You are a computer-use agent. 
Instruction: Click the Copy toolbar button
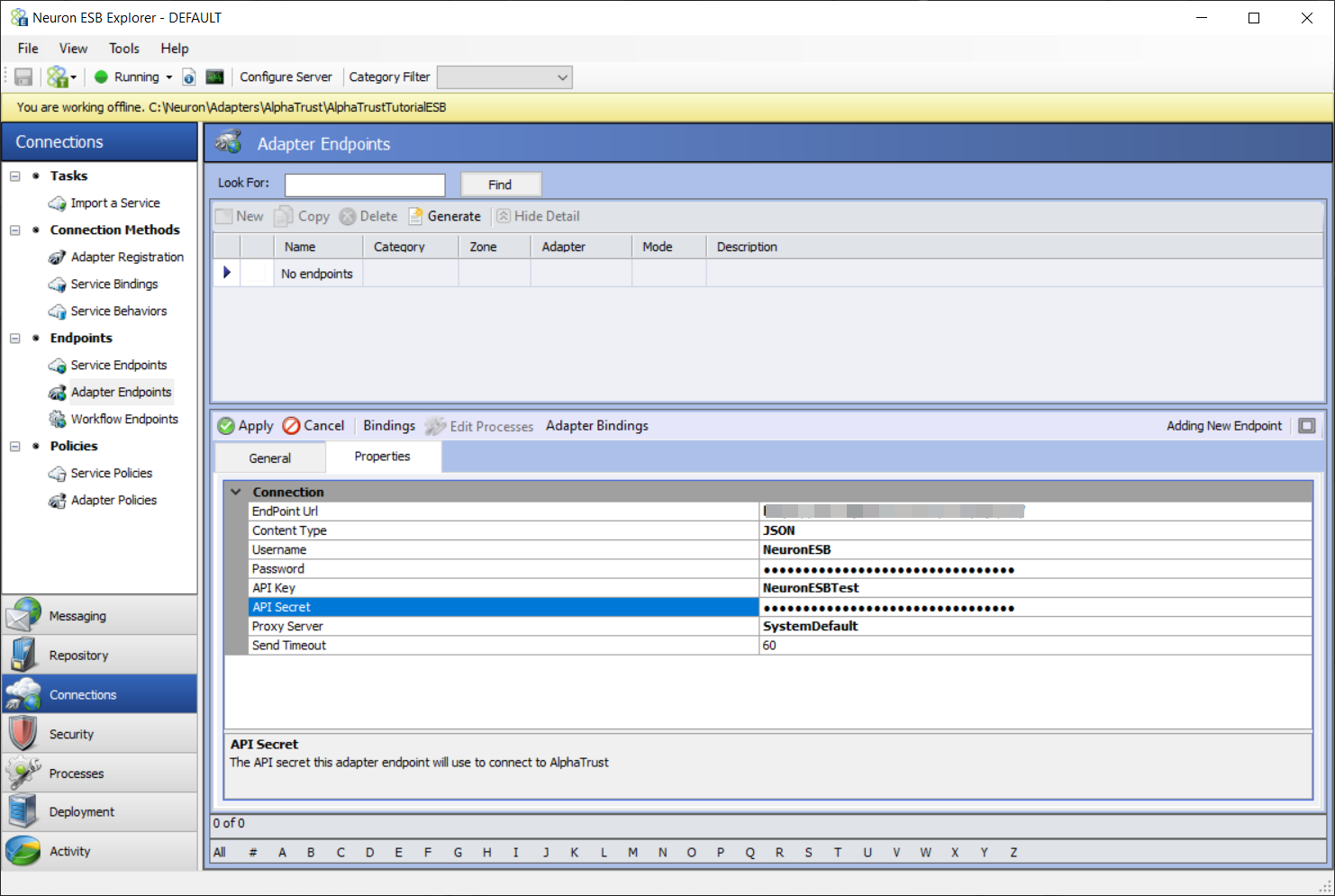[x=303, y=217]
